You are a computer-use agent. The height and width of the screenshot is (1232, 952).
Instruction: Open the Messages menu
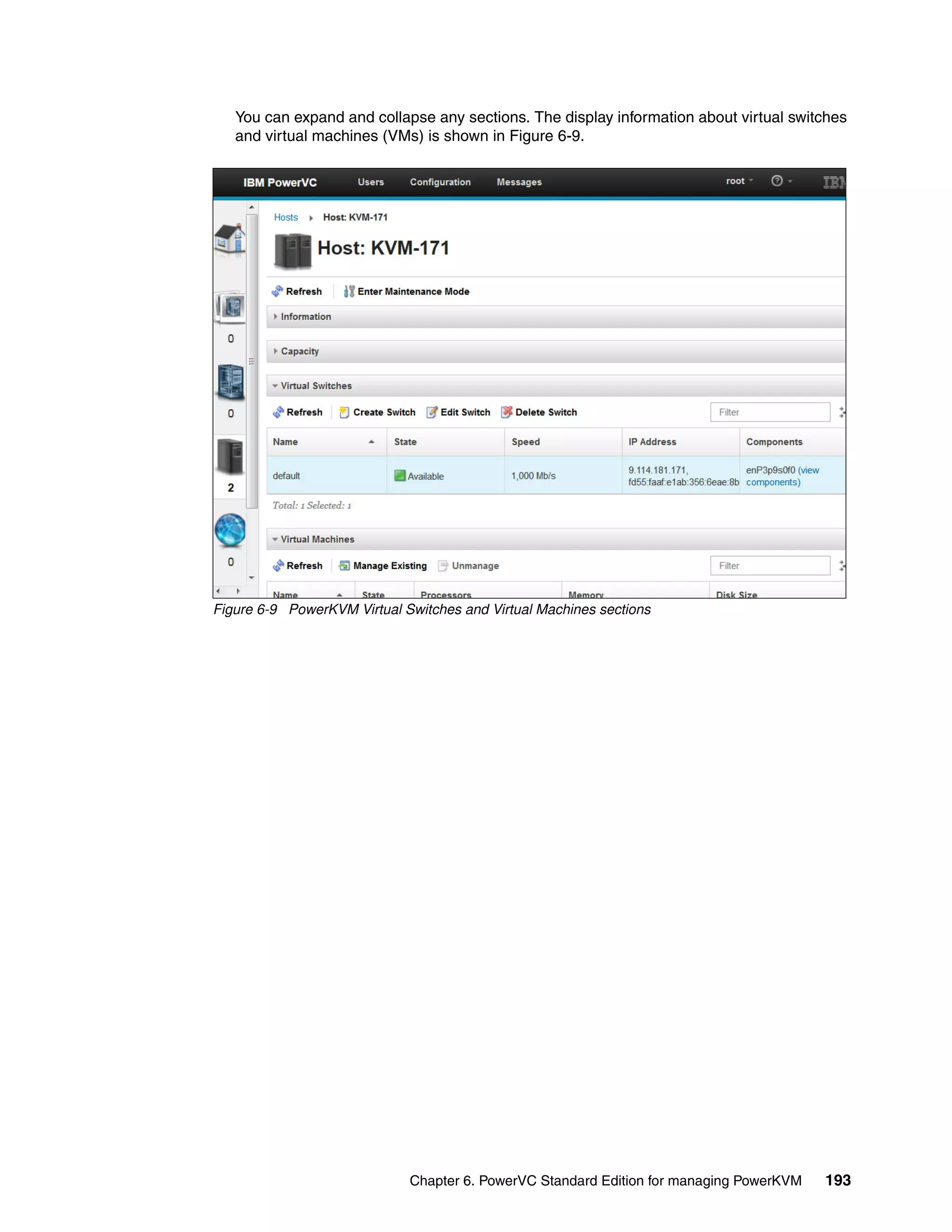pyautogui.click(x=519, y=182)
